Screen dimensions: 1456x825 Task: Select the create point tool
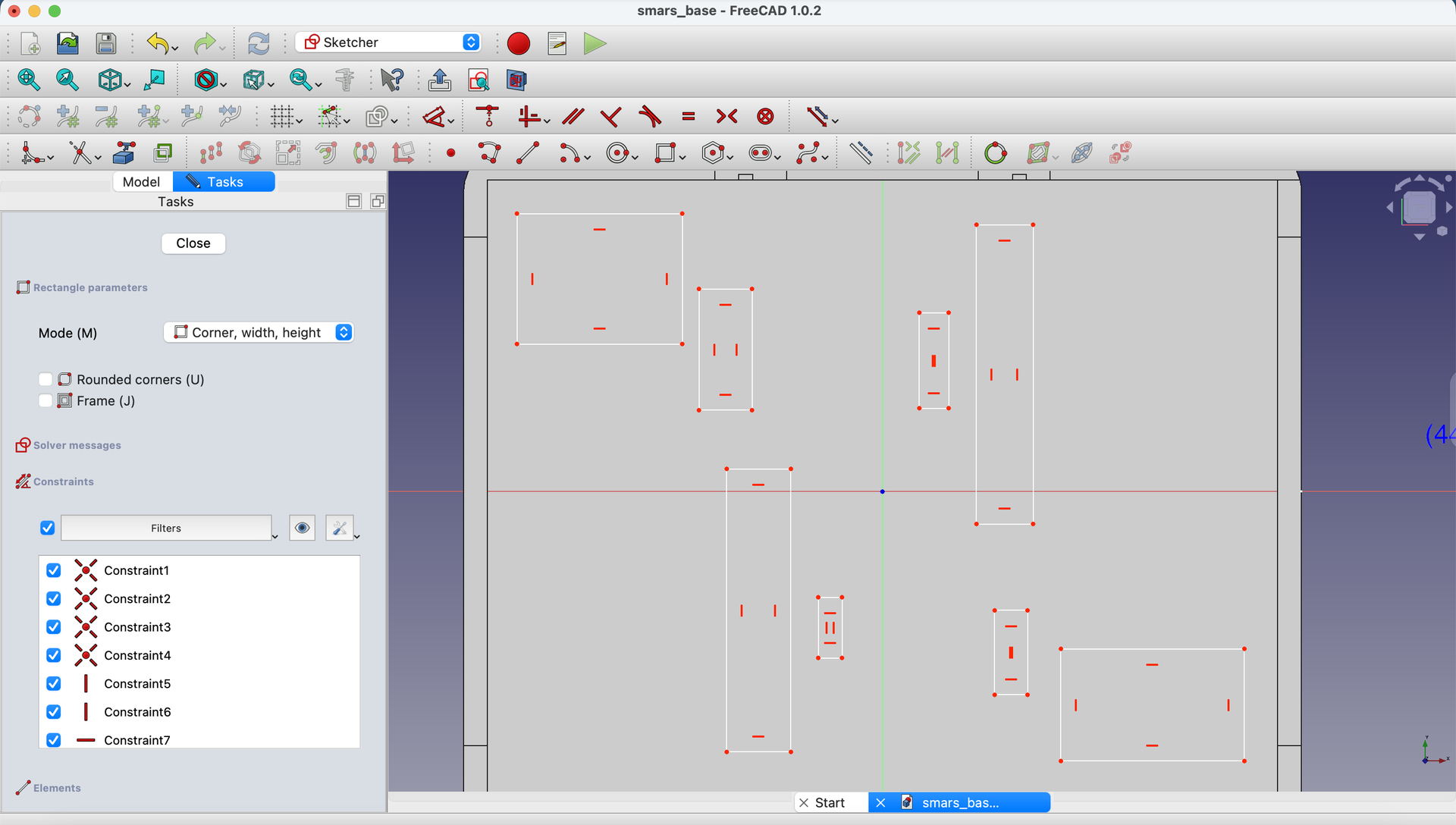451,153
